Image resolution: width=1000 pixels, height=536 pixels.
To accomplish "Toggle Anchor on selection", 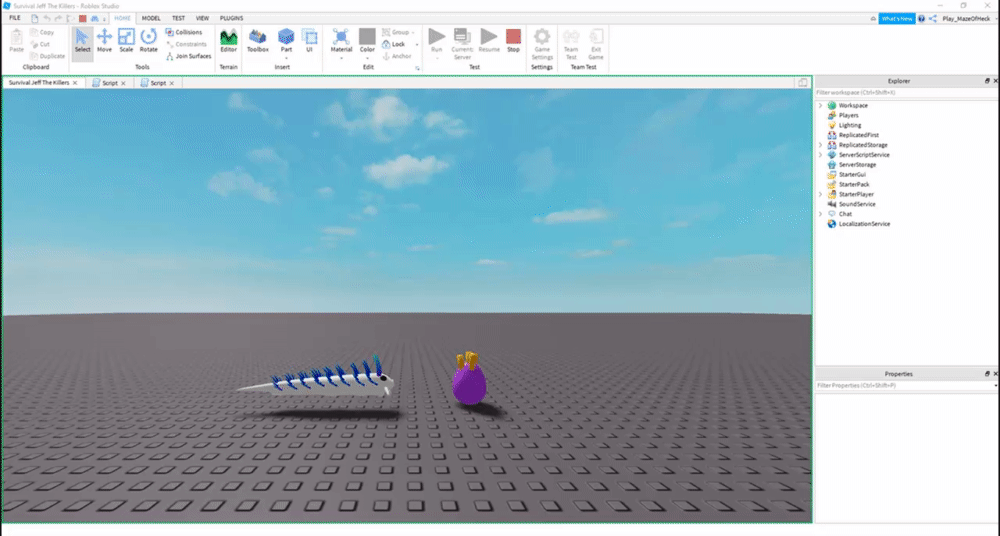I will (x=397, y=56).
